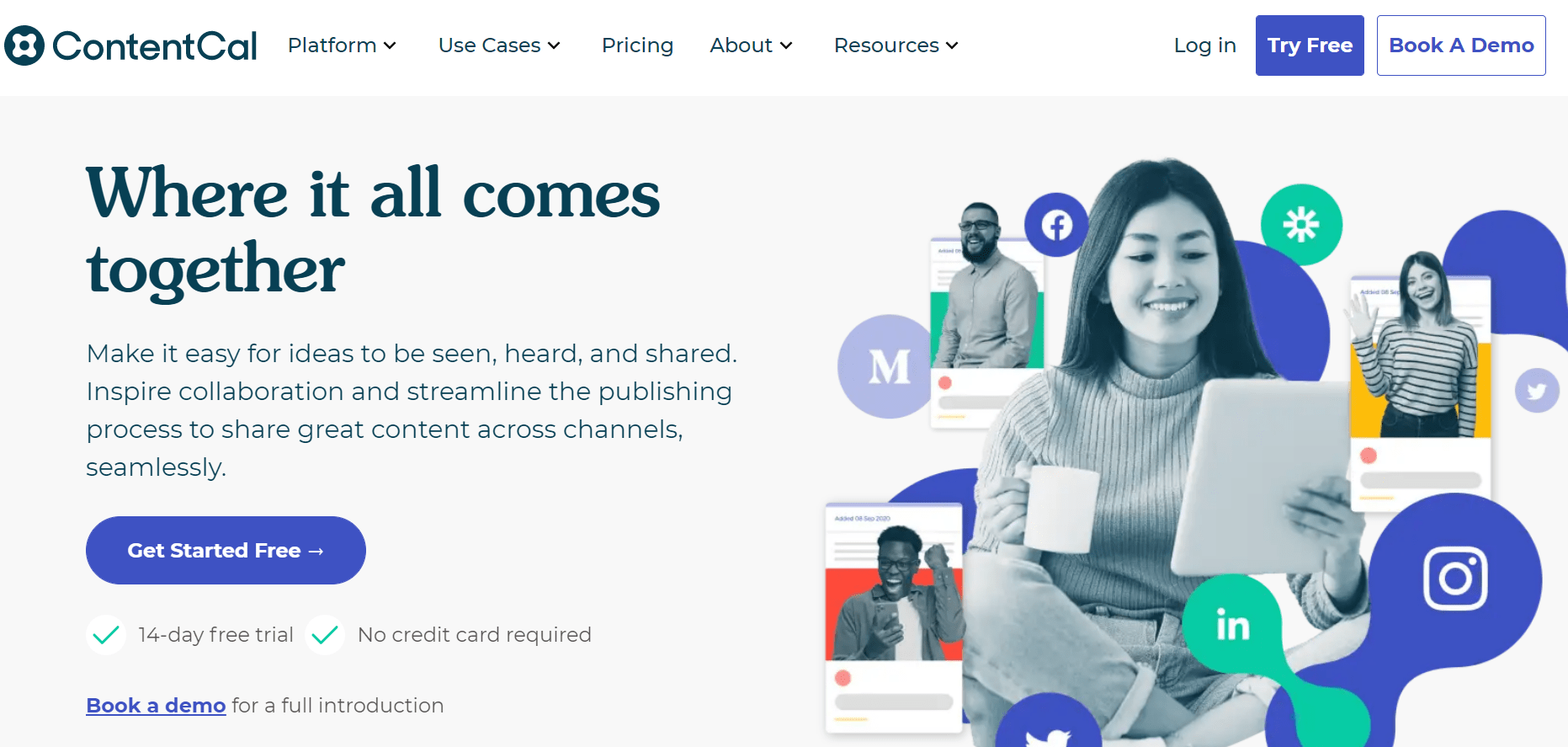Click the Try Free button
Screen dimensions: 1568x747
pyautogui.click(x=1310, y=45)
